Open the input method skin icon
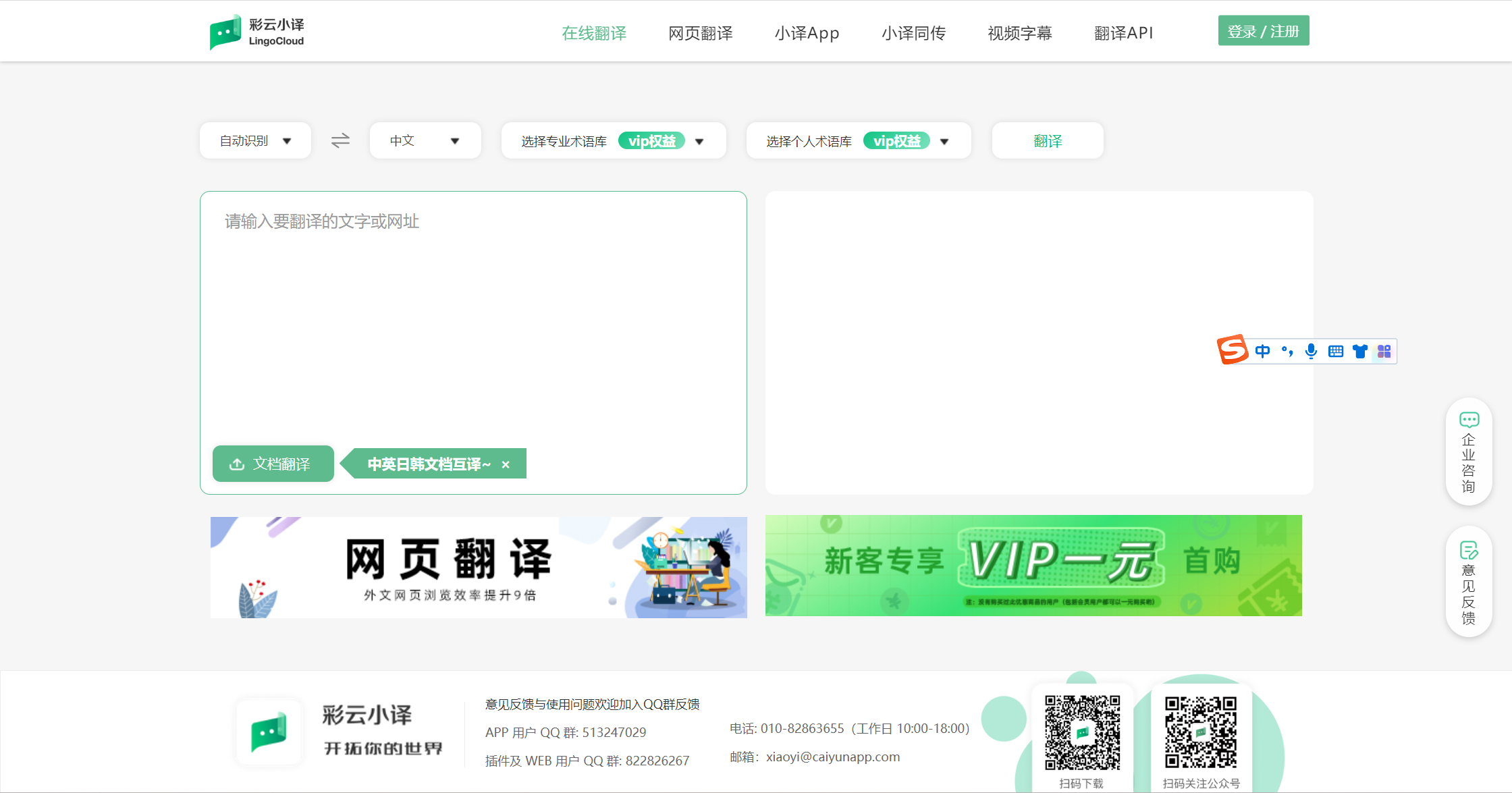This screenshot has width=1512, height=793. tap(1360, 351)
